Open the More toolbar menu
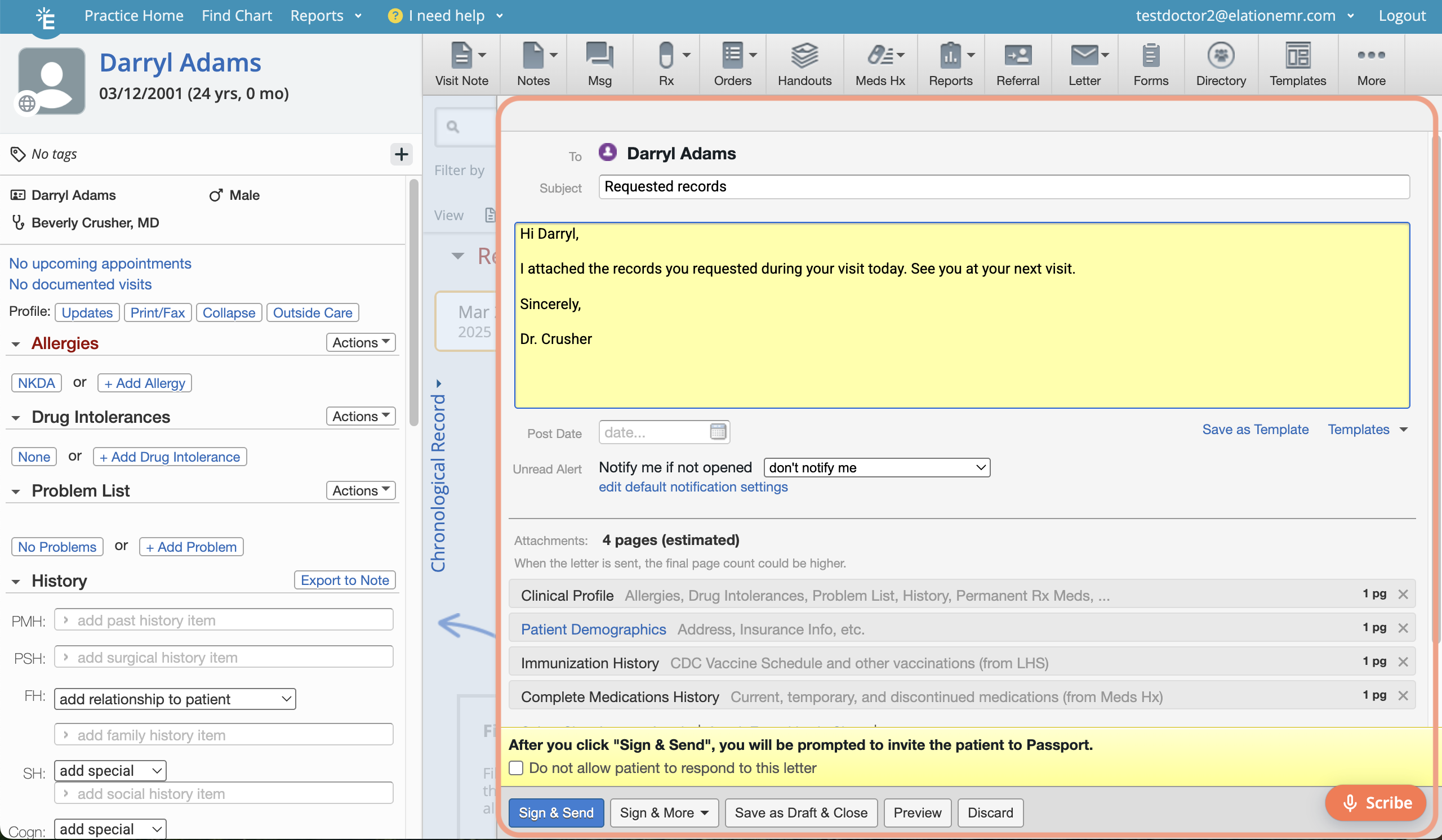 coord(1371,64)
